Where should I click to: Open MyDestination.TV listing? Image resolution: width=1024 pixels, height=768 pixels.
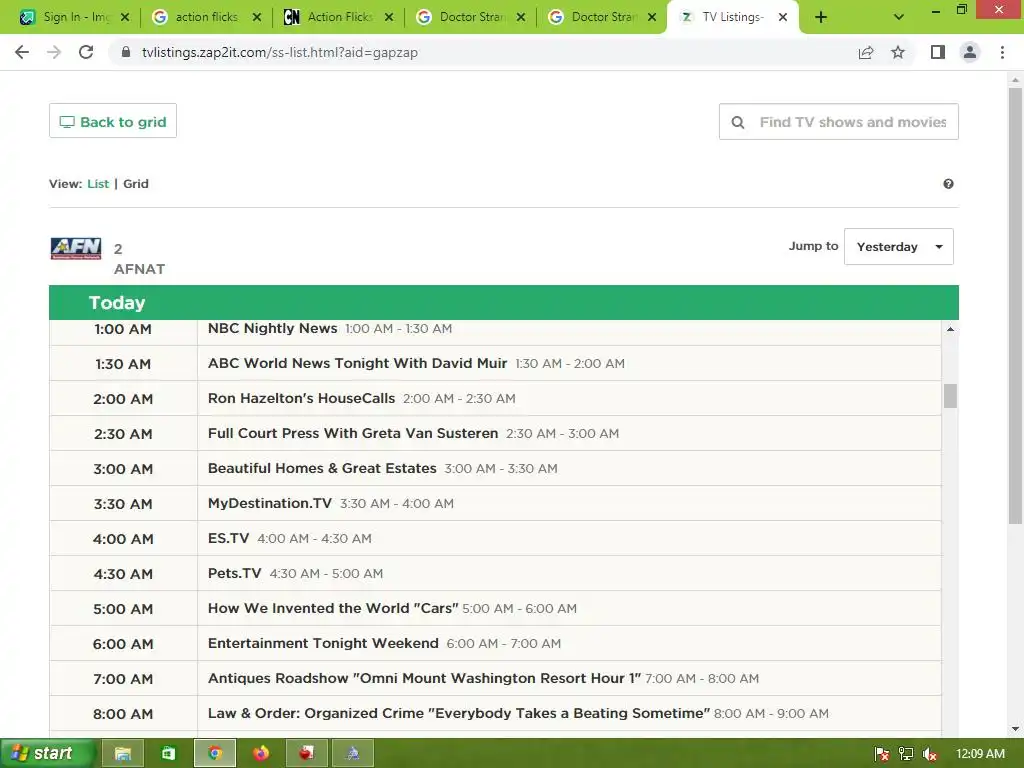click(x=270, y=504)
